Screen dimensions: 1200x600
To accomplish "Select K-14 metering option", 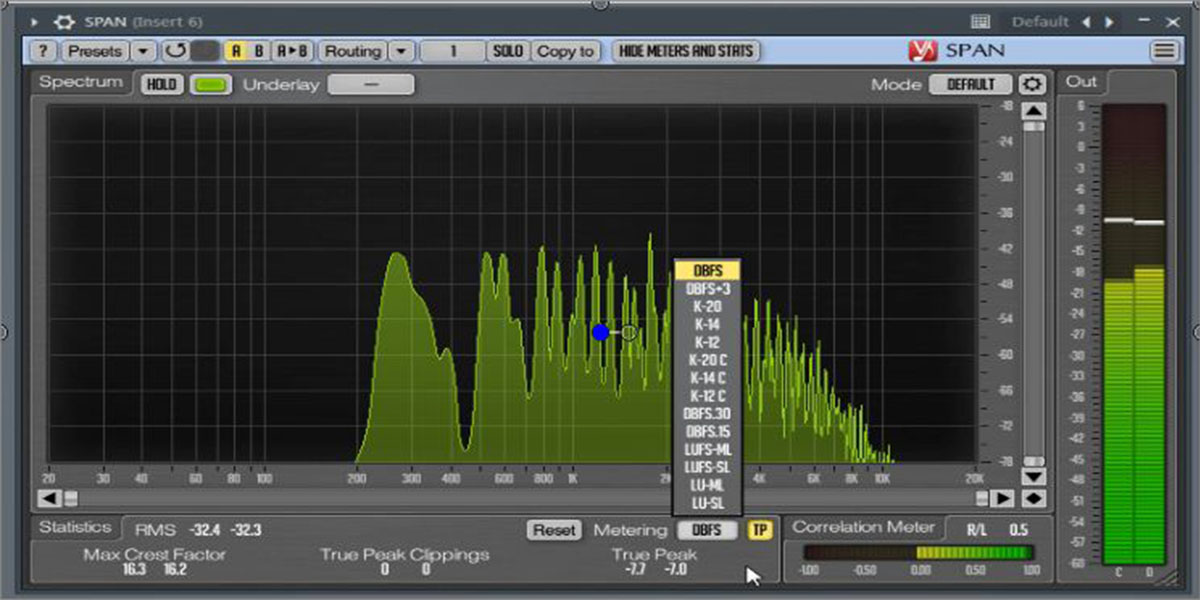I will click(708, 325).
